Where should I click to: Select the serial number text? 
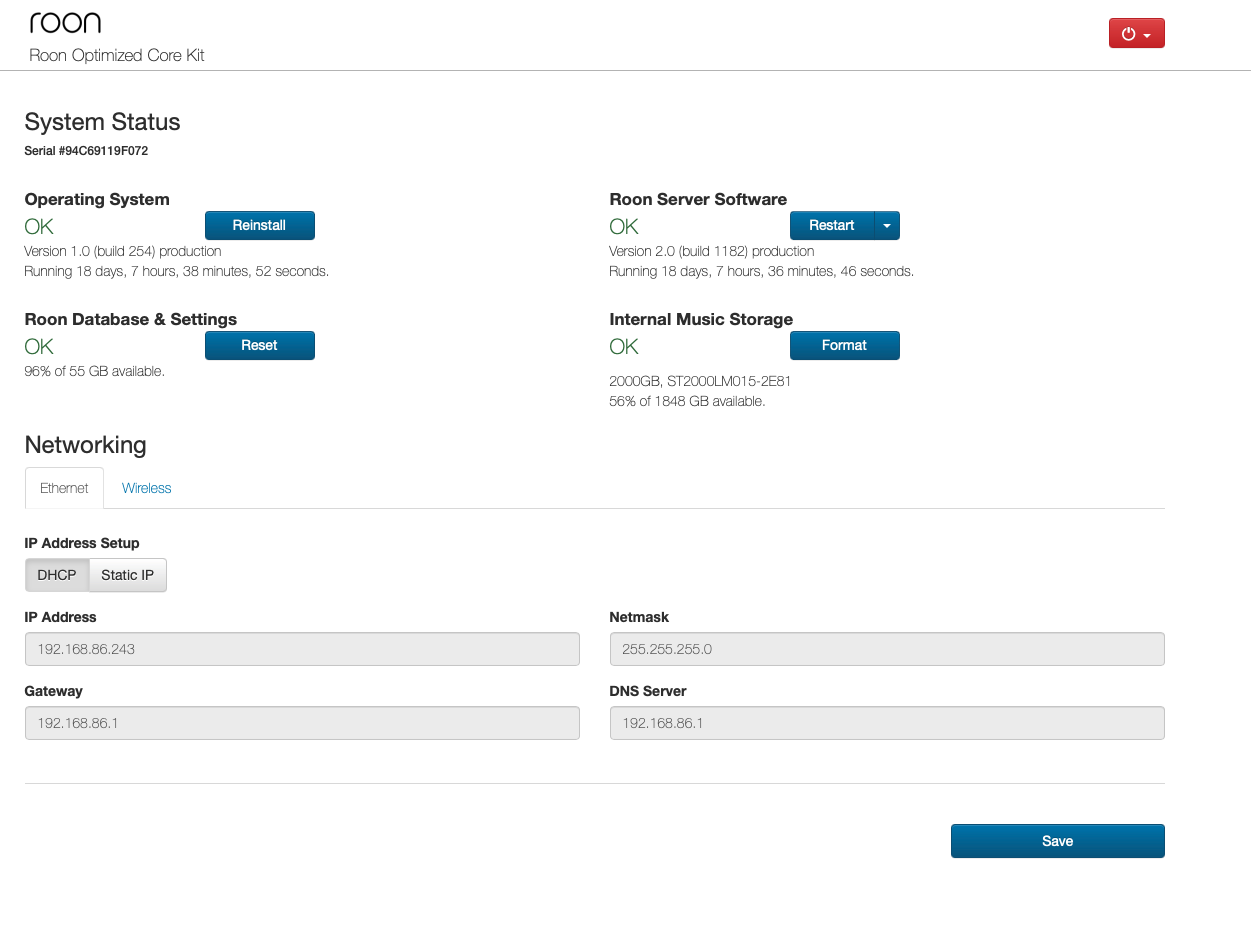tap(86, 151)
